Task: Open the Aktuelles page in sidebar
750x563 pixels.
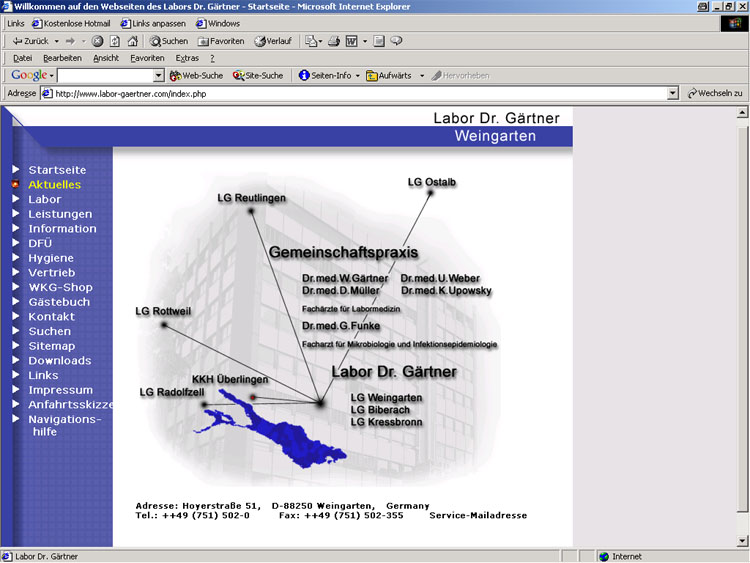Action: tap(54, 185)
